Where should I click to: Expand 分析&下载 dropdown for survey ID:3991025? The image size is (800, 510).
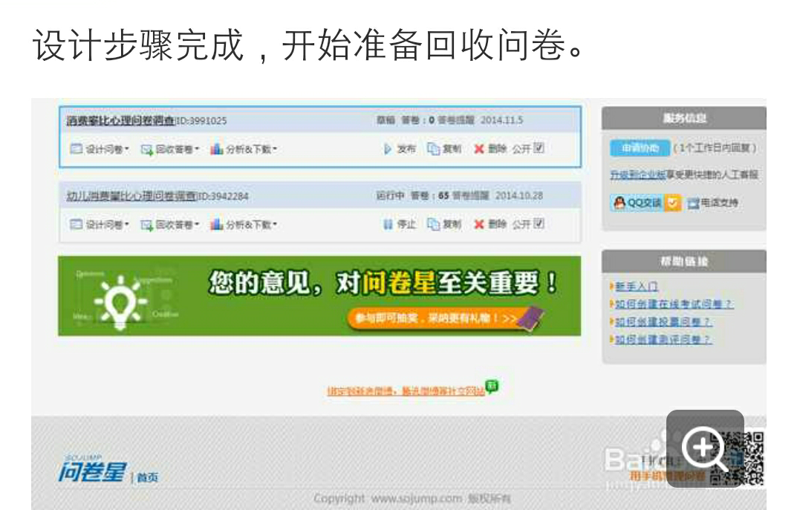point(244,149)
